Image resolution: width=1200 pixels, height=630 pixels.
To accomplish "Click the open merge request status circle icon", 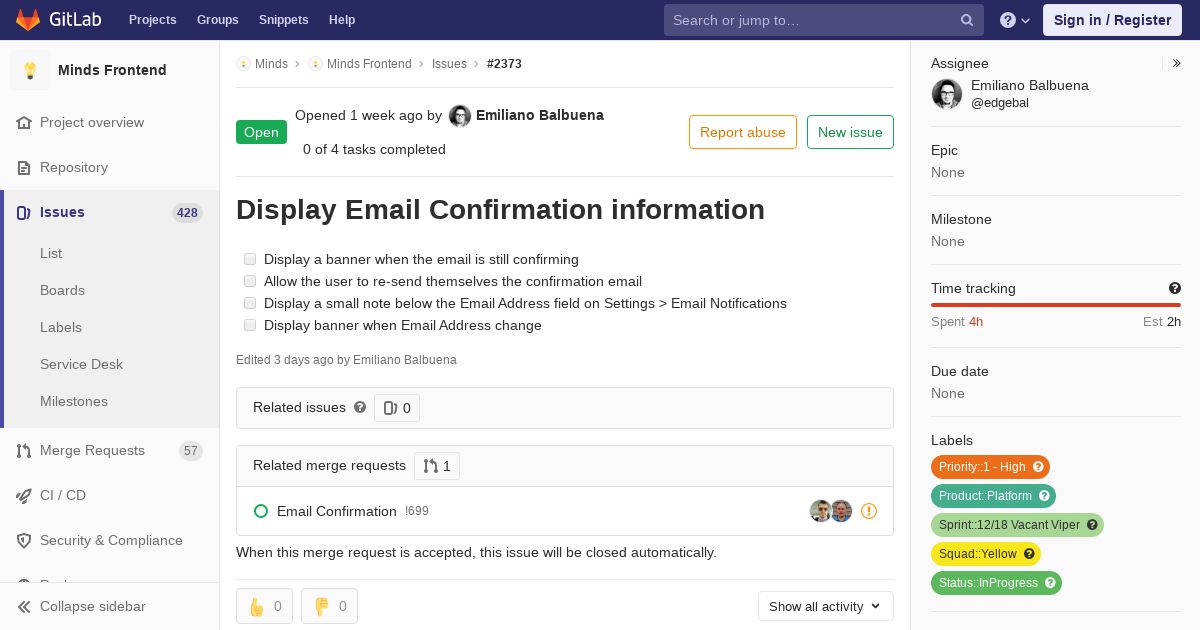I will tap(261, 511).
